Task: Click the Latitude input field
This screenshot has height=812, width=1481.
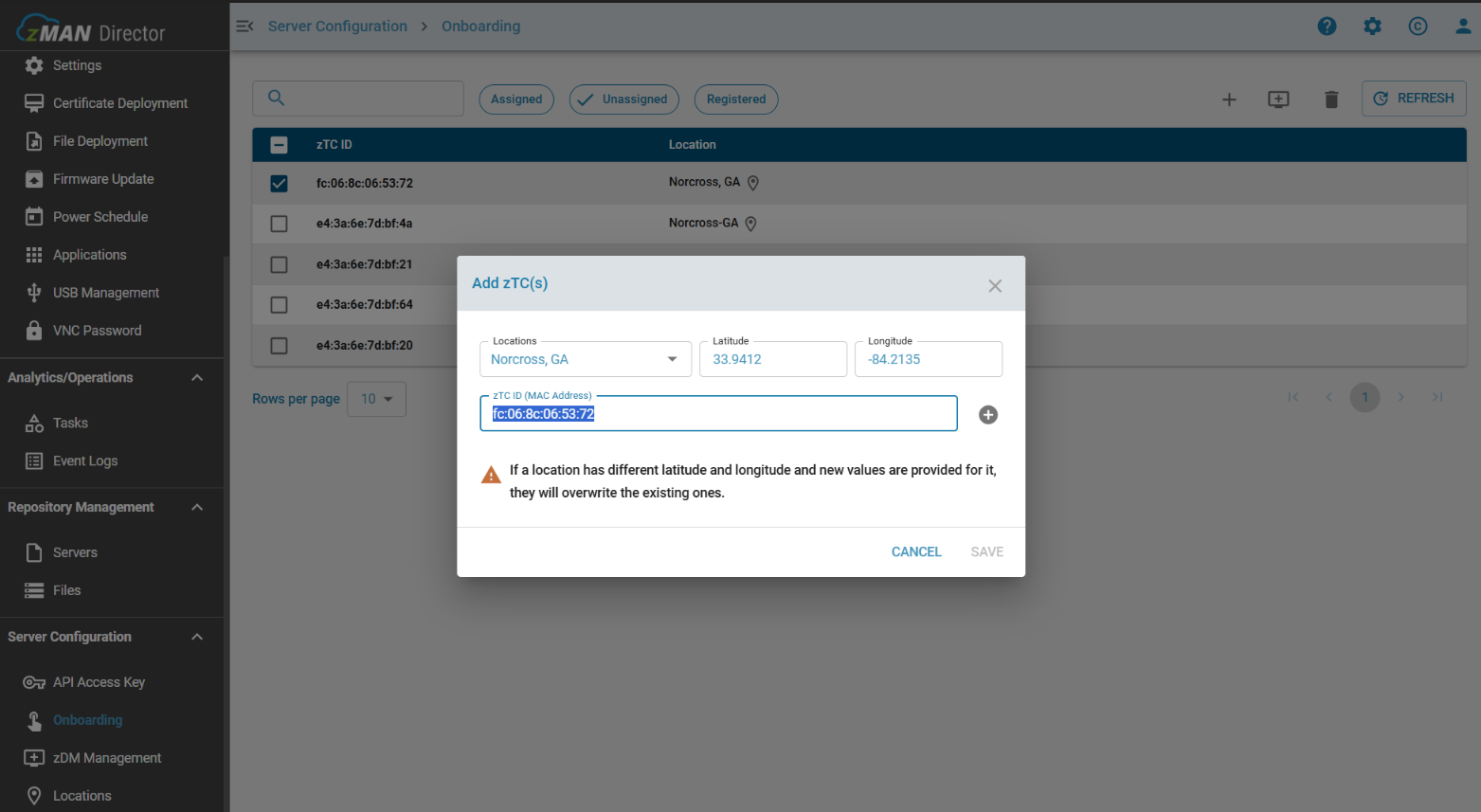Action: [772, 360]
